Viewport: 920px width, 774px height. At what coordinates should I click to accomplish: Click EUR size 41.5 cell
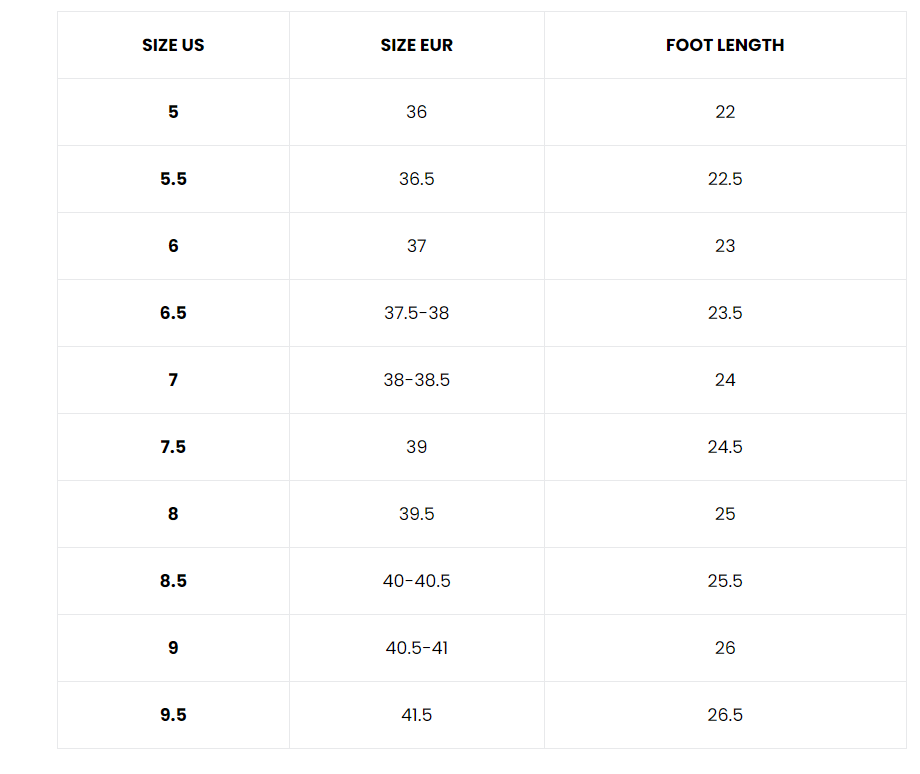[x=416, y=715]
